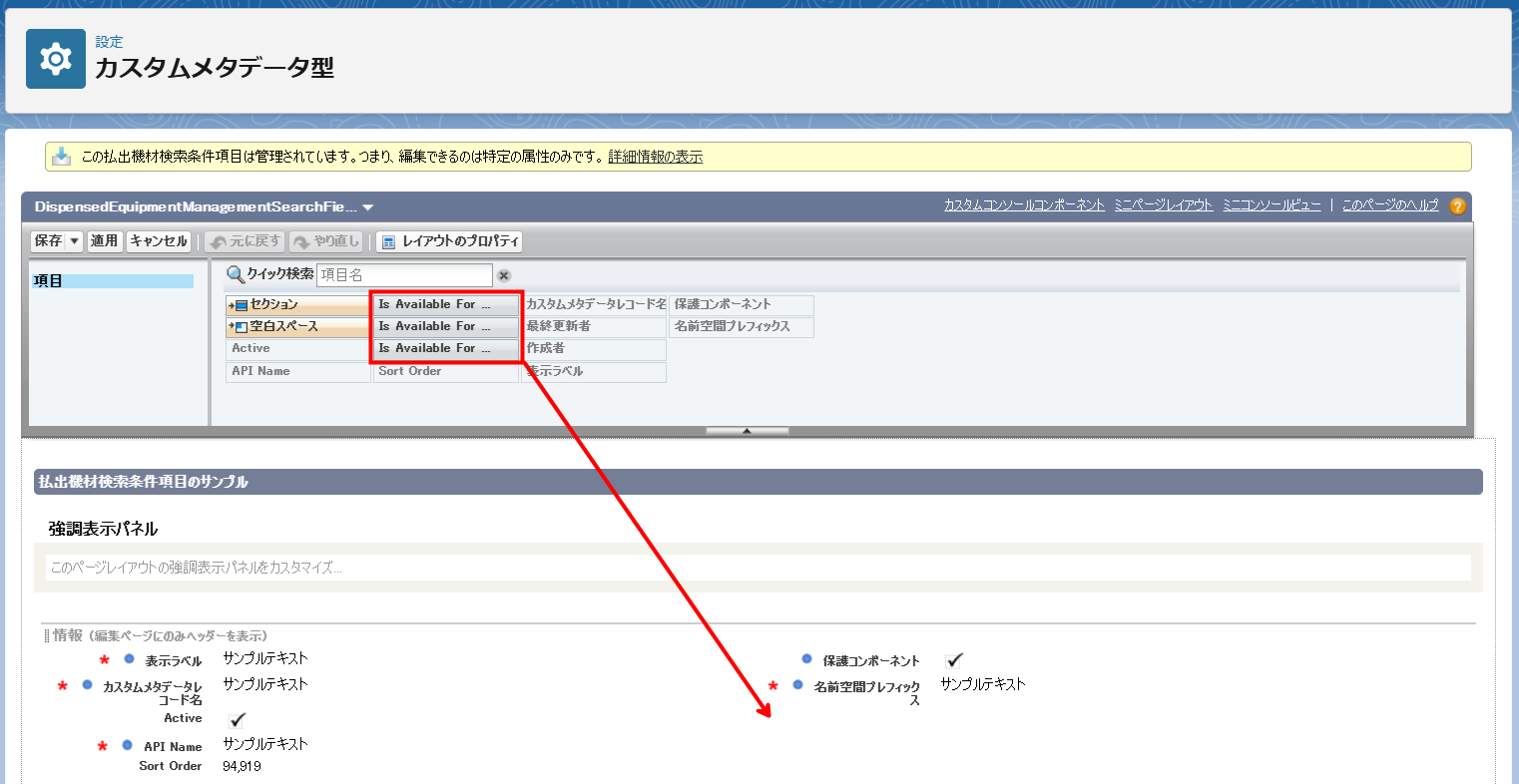Collapse the palette using the bottom arrow handle

click(747, 431)
